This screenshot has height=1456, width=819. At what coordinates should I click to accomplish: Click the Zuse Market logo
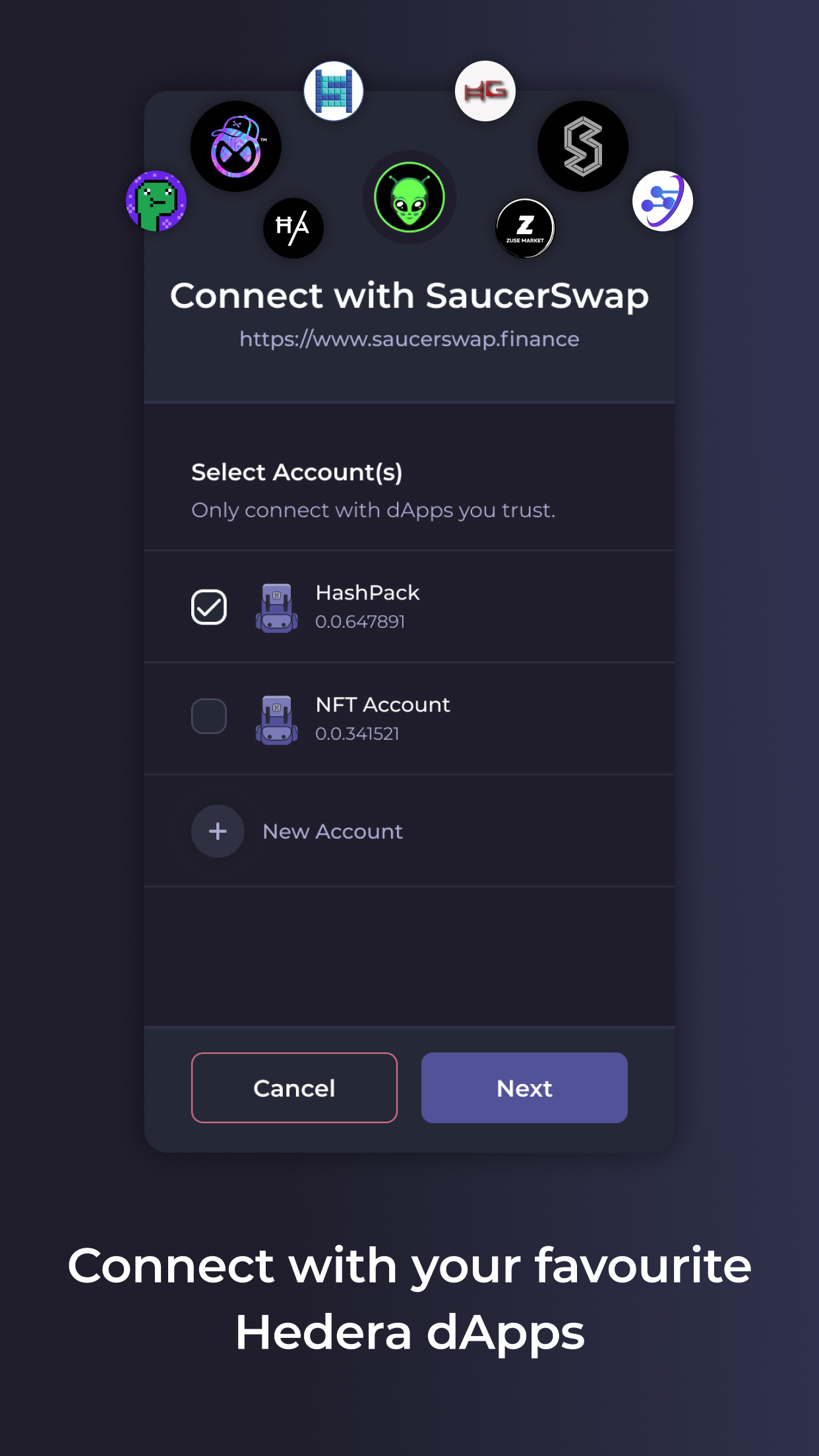(x=525, y=228)
